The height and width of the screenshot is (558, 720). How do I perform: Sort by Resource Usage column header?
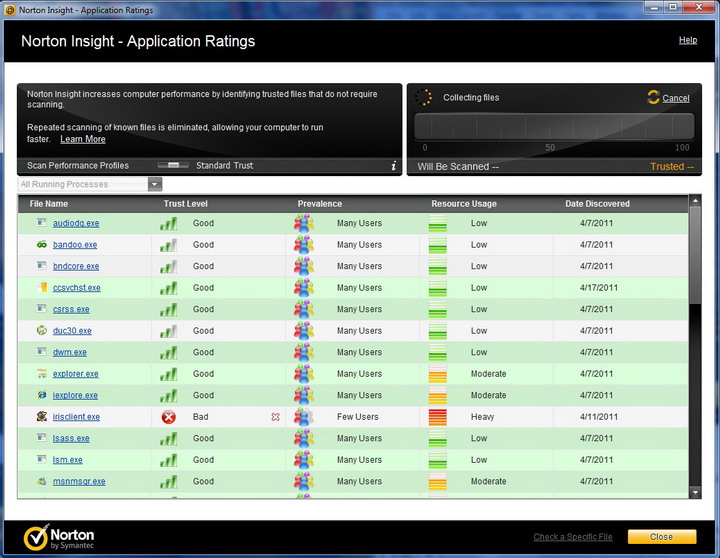pyautogui.click(x=464, y=203)
